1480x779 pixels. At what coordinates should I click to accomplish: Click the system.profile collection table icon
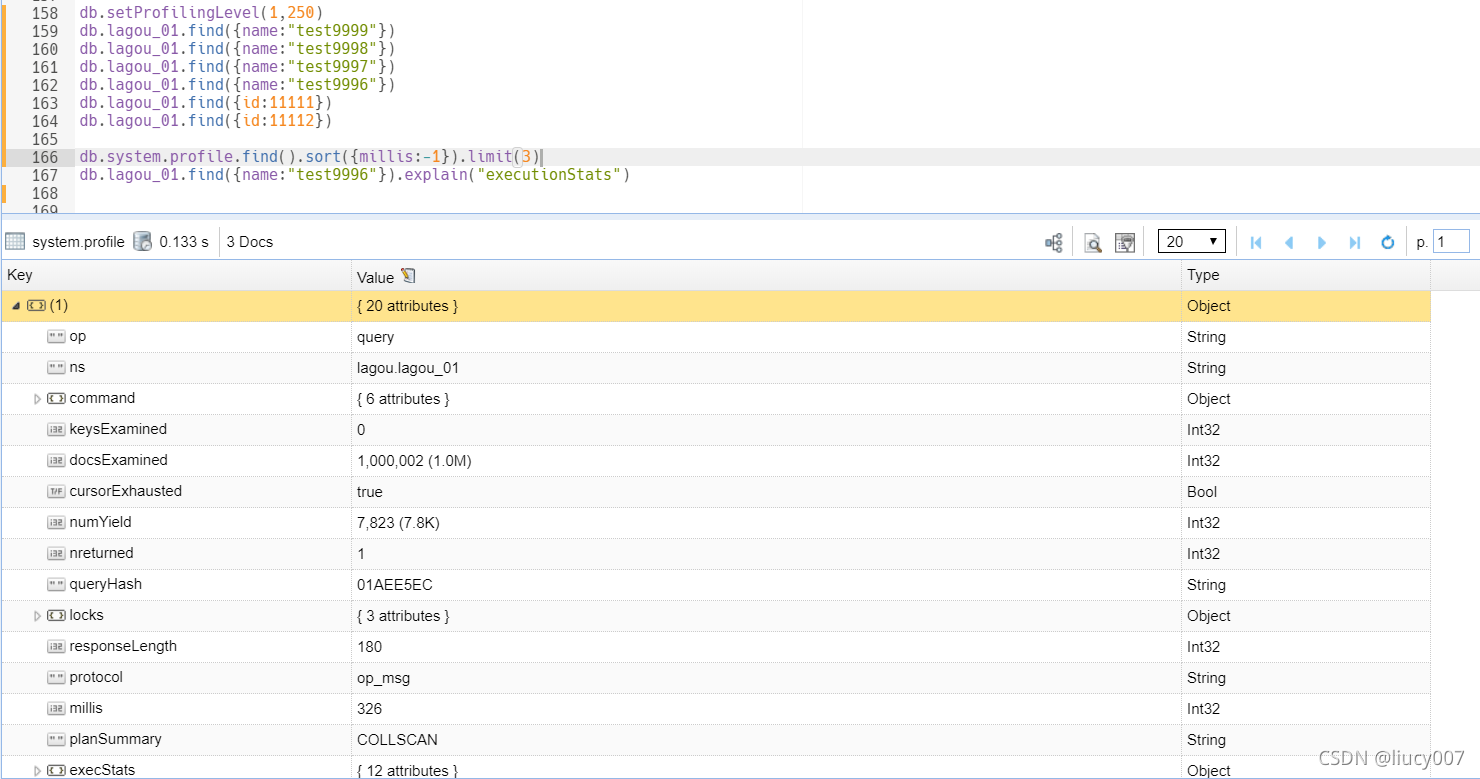(15, 241)
